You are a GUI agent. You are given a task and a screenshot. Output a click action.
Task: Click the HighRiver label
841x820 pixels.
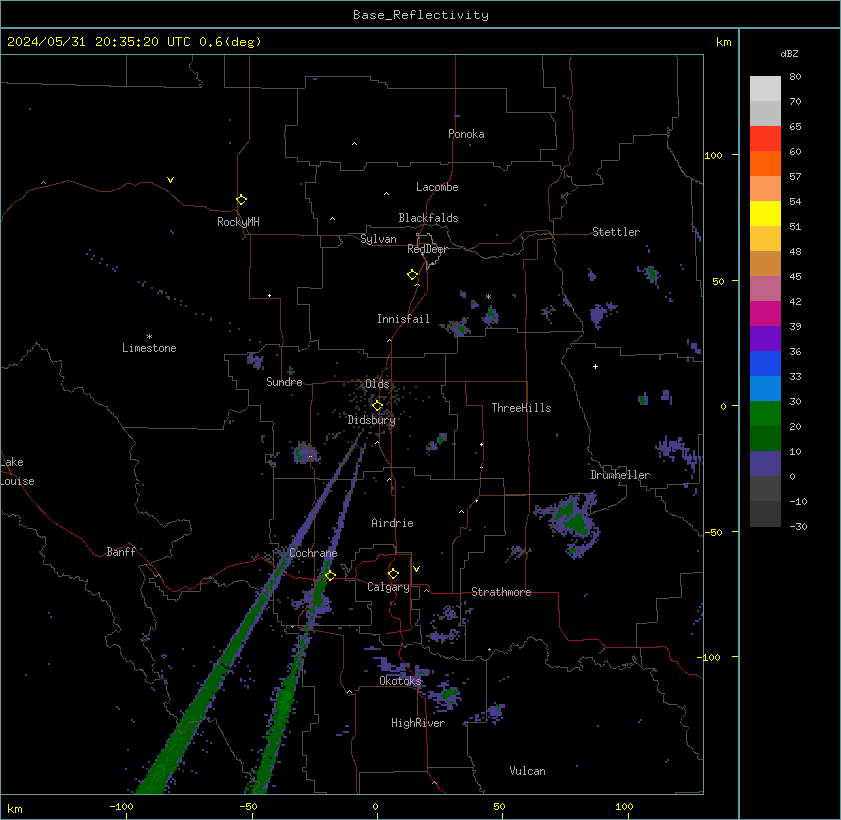(x=418, y=723)
